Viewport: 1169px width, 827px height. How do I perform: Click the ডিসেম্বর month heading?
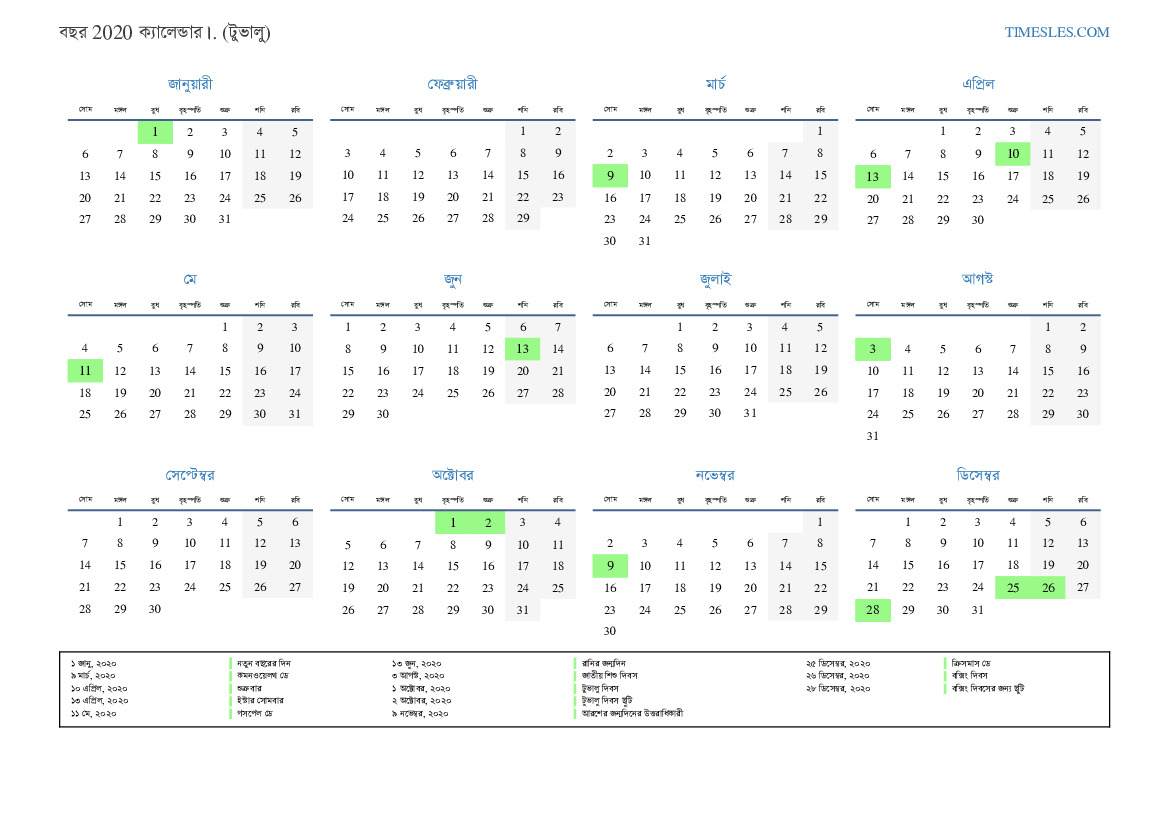click(x=977, y=475)
